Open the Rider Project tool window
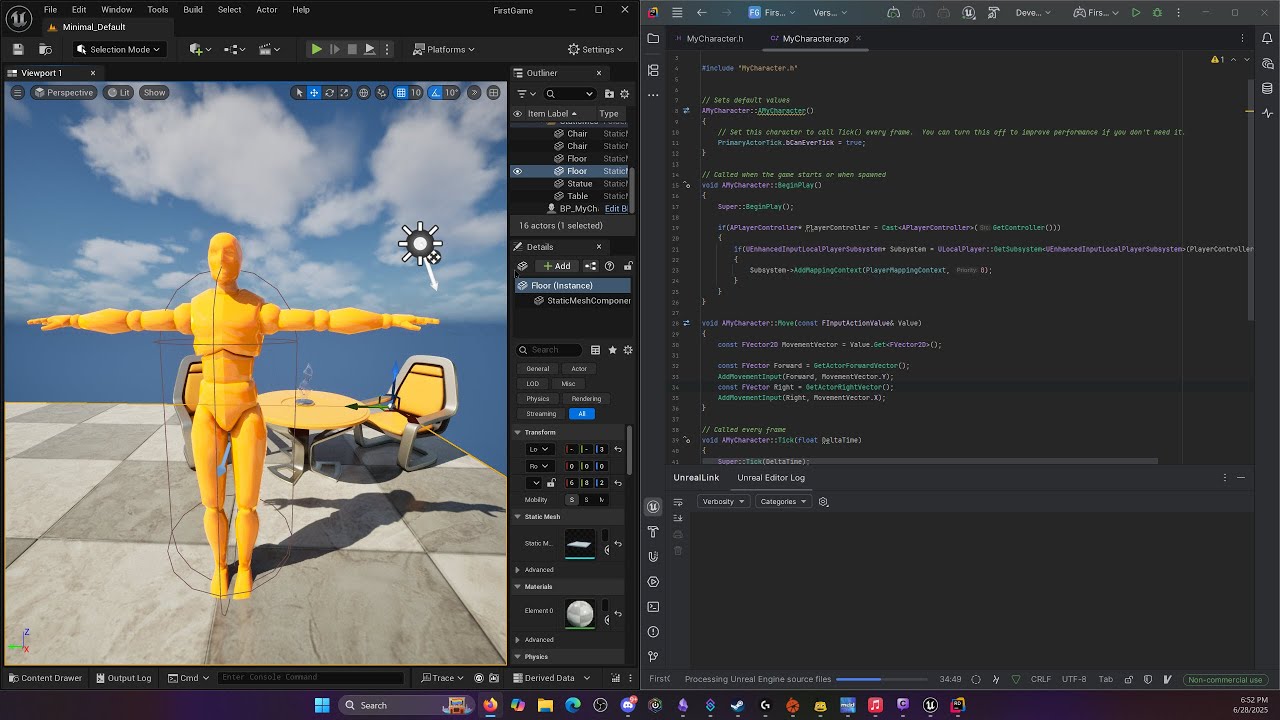1280x720 pixels. [x=653, y=38]
